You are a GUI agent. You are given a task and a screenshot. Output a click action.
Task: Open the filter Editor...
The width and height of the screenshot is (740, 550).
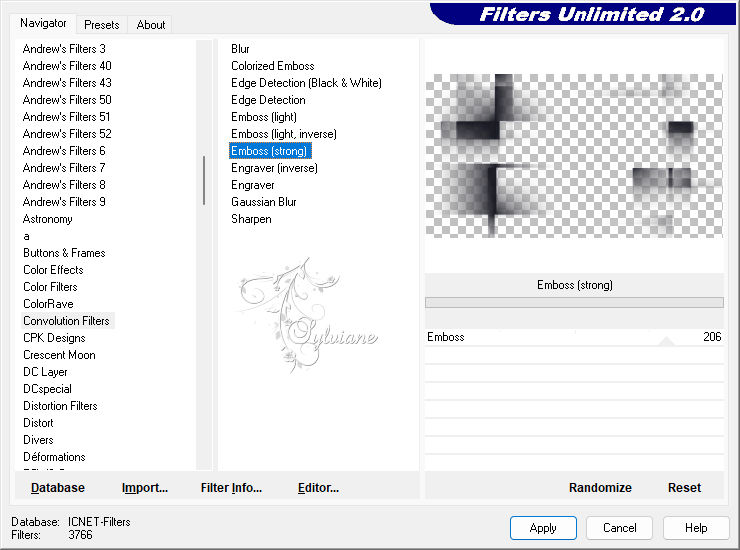coord(318,488)
